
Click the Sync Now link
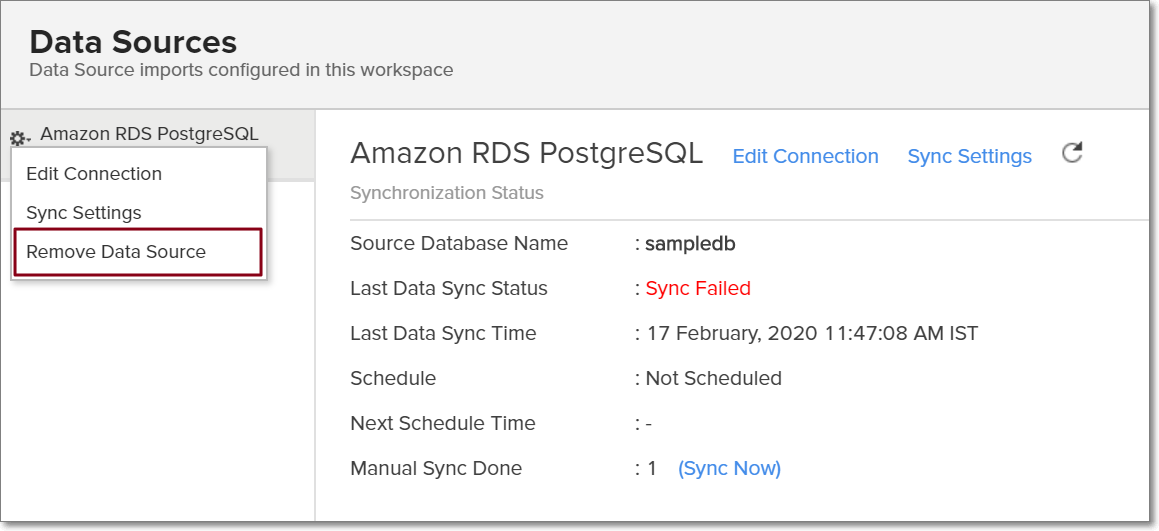click(729, 468)
